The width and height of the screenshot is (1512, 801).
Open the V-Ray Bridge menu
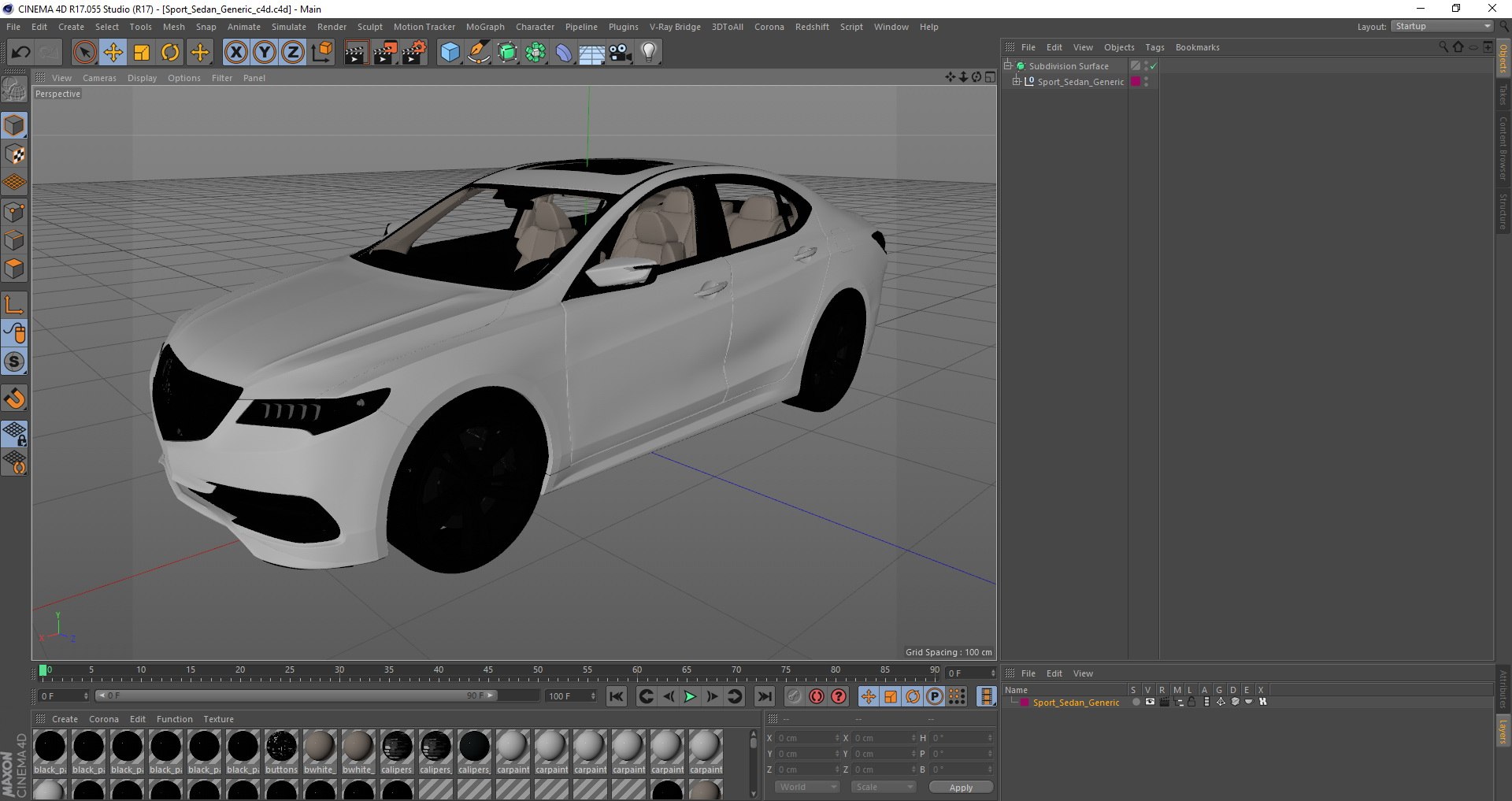(x=675, y=27)
